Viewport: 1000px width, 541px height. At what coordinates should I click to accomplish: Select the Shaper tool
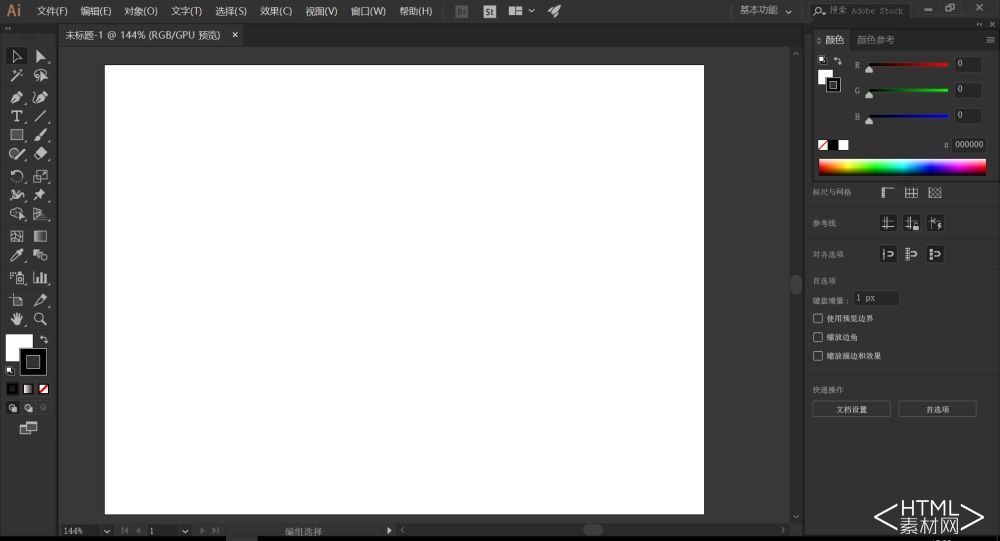17,154
